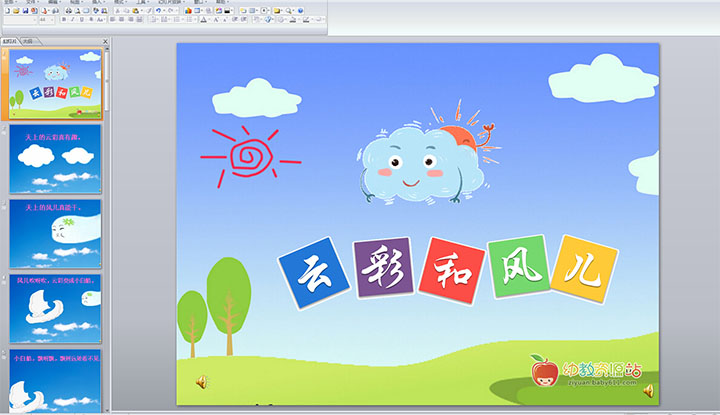Select the first slide thumbnail 云彩和风儿
The image size is (720, 415).
pos(55,84)
